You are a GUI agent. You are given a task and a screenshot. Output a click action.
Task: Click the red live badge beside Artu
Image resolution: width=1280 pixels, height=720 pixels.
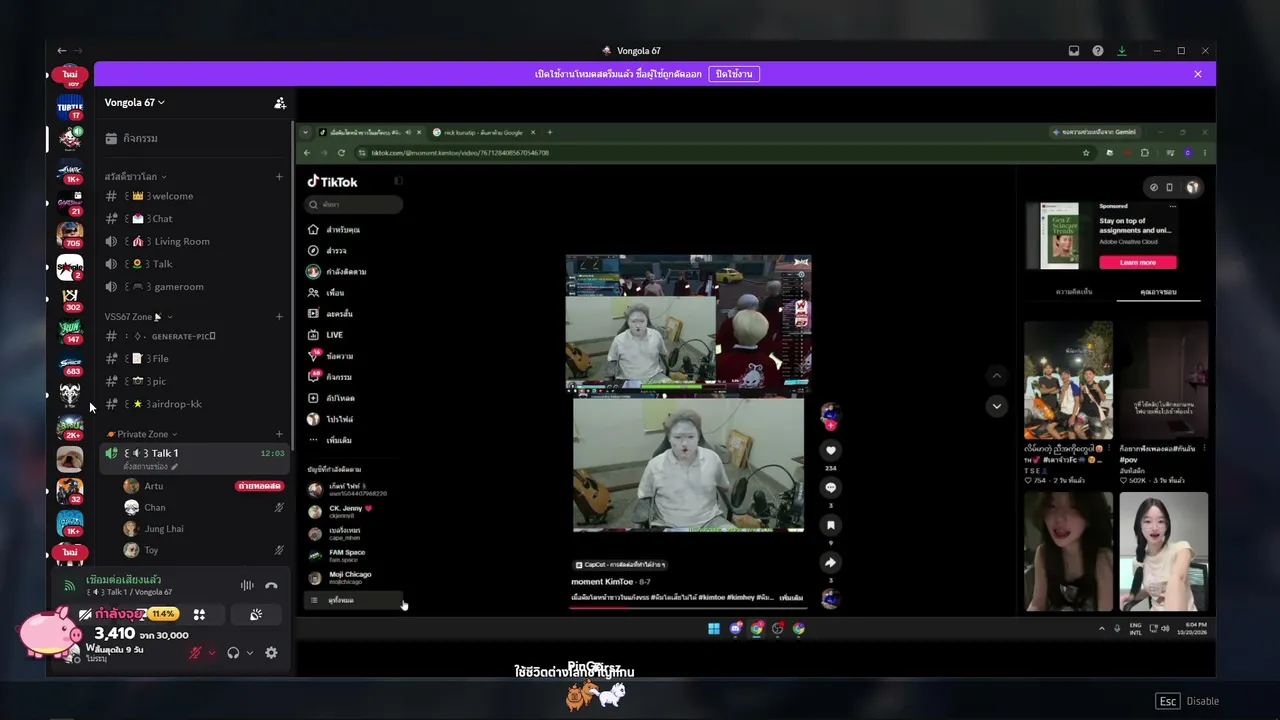click(x=259, y=486)
